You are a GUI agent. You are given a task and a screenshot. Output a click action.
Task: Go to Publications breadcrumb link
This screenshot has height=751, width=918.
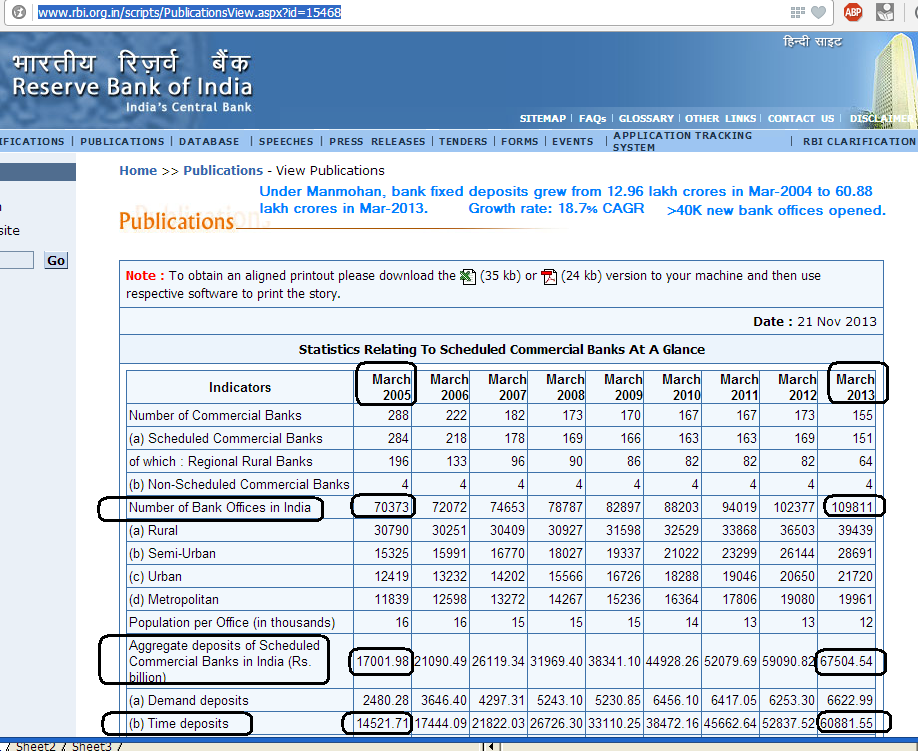tap(223, 170)
